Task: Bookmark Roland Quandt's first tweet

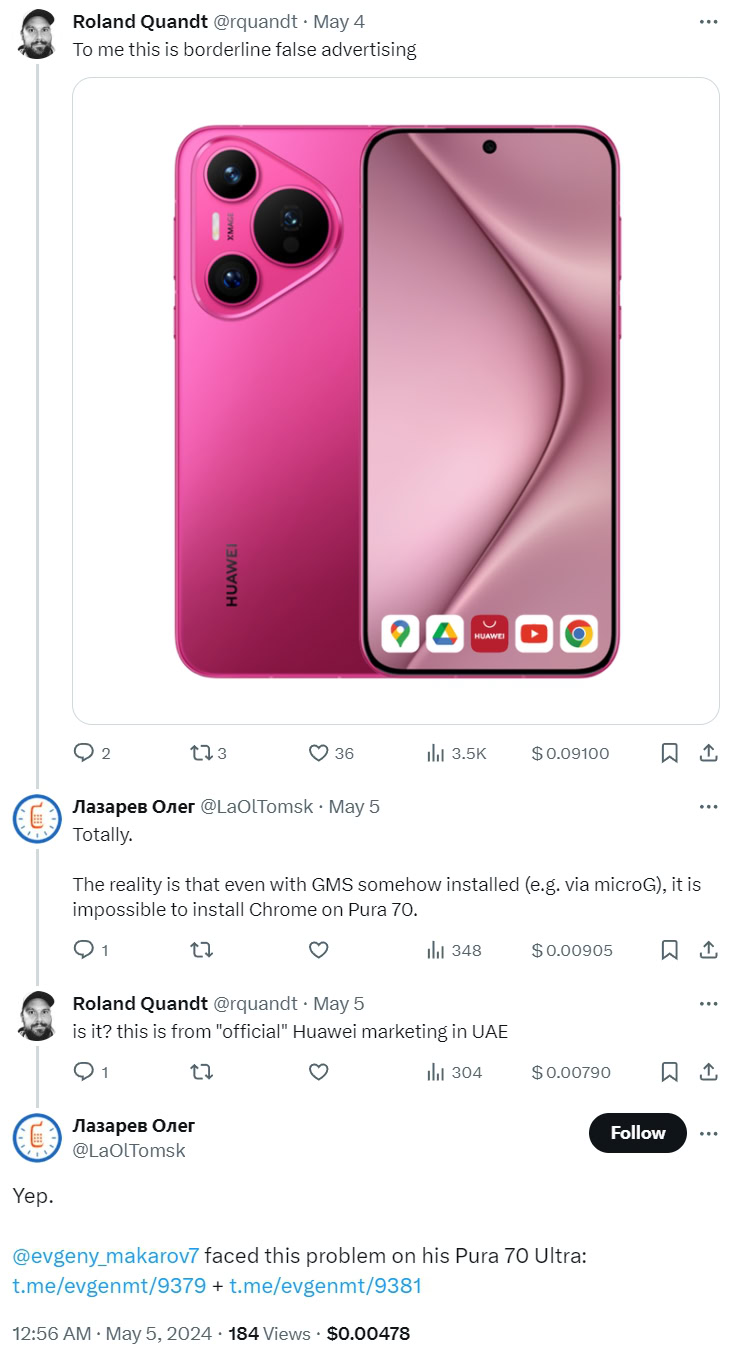Action: tap(670, 753)
